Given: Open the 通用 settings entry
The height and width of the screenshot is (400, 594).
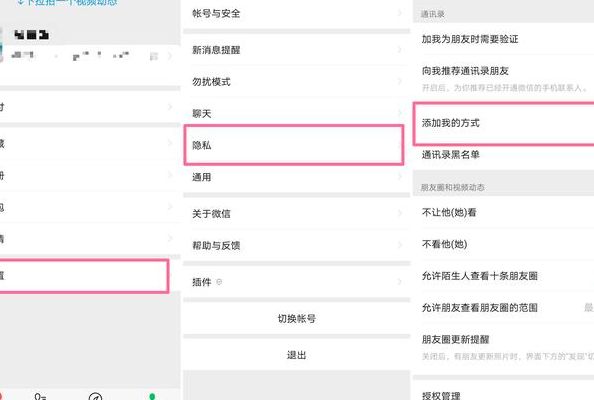Looking at the screenshot, I should pyautogui.click(x=297, y=177).
